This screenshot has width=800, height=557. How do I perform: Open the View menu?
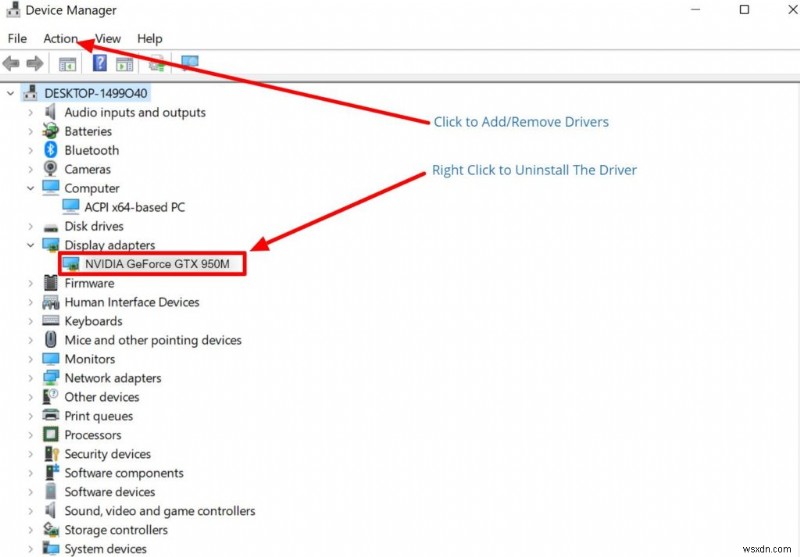[108, 39]
